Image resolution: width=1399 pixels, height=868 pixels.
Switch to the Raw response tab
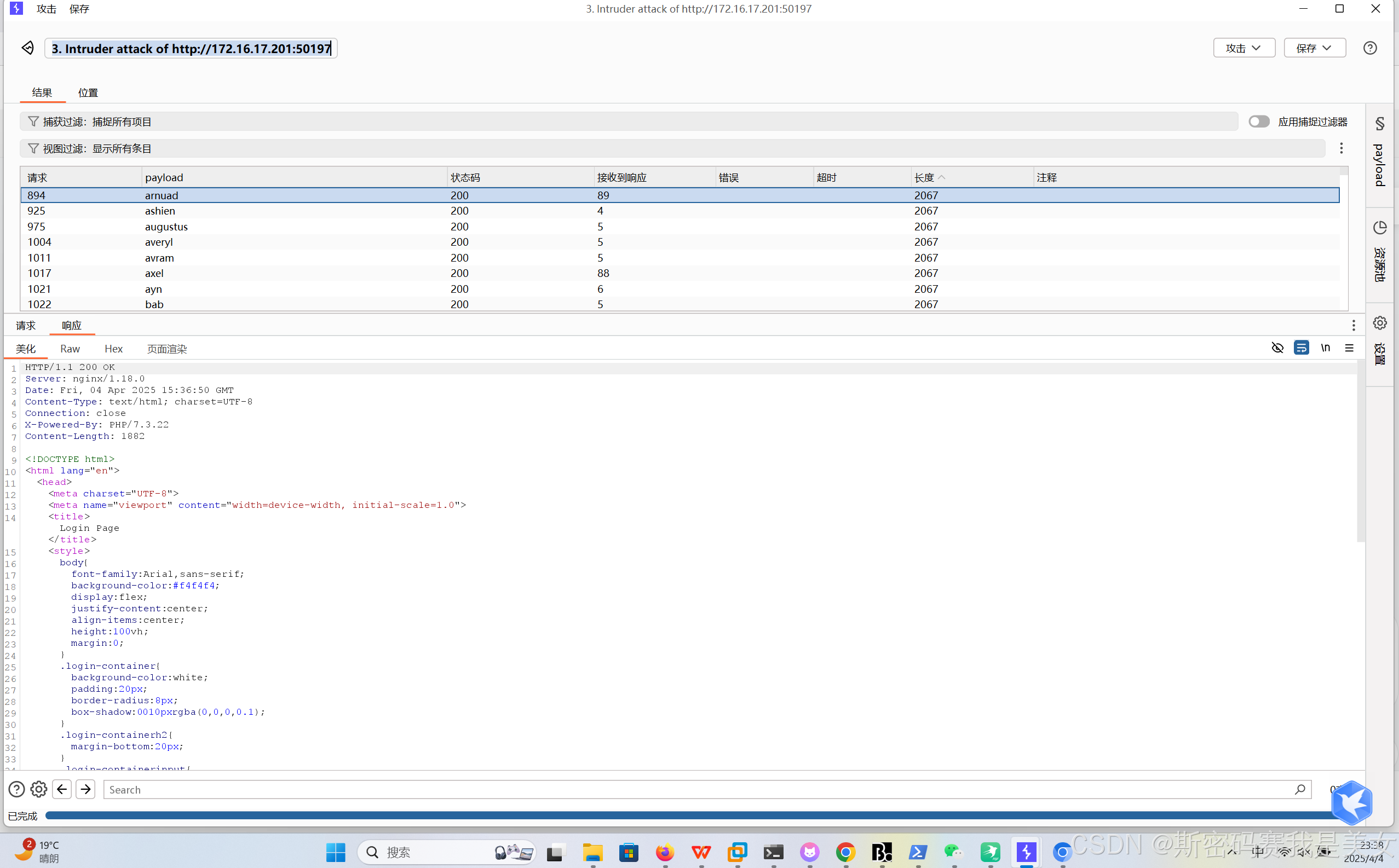[70, 349]
